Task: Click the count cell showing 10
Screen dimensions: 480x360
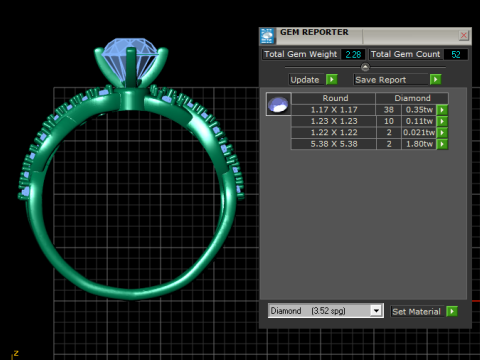Action: point(389,121)
